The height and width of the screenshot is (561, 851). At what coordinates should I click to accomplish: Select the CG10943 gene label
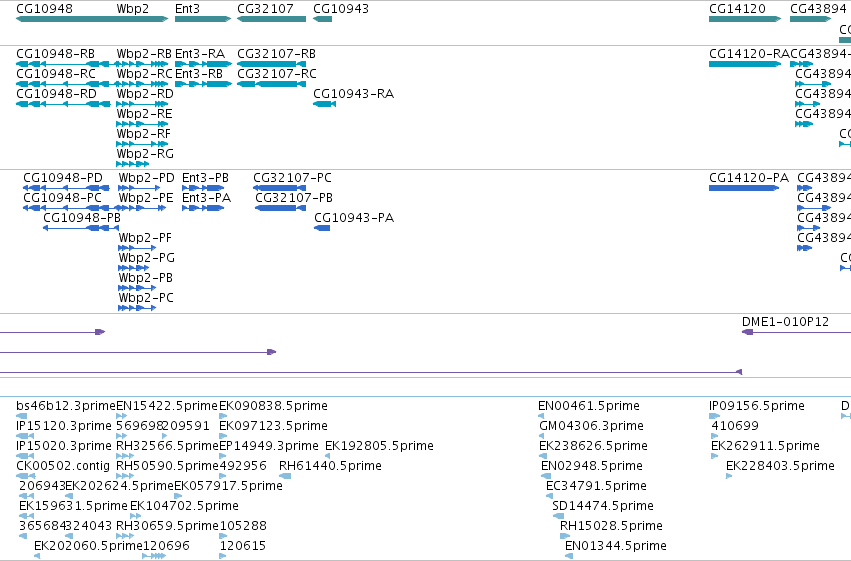[341, 9]
